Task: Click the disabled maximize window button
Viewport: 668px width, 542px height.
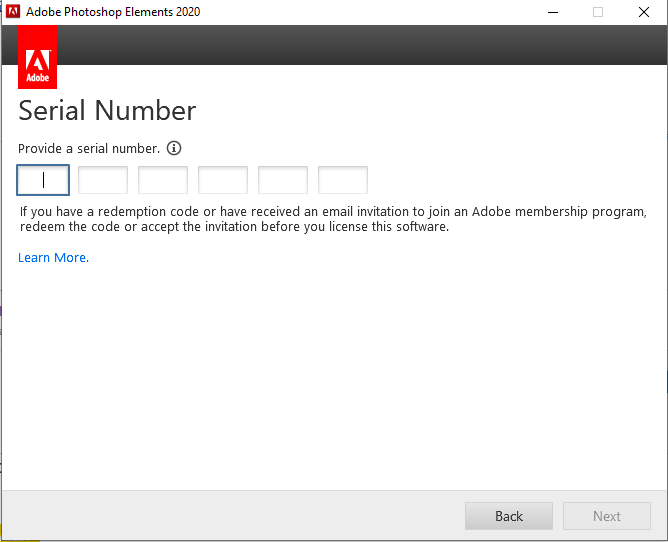Action: 598,12
